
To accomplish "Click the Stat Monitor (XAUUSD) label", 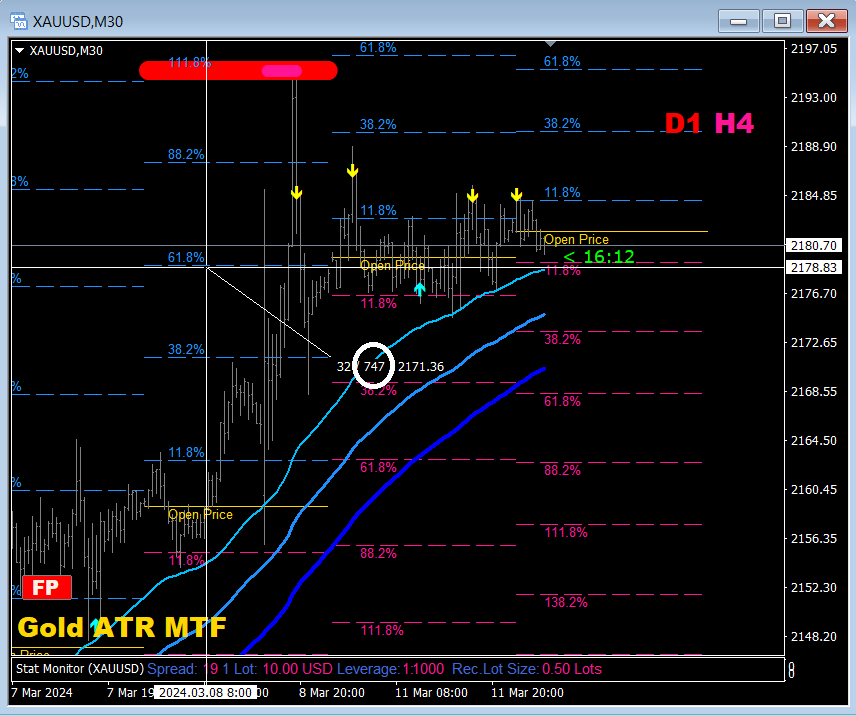I will coord(80,669).
